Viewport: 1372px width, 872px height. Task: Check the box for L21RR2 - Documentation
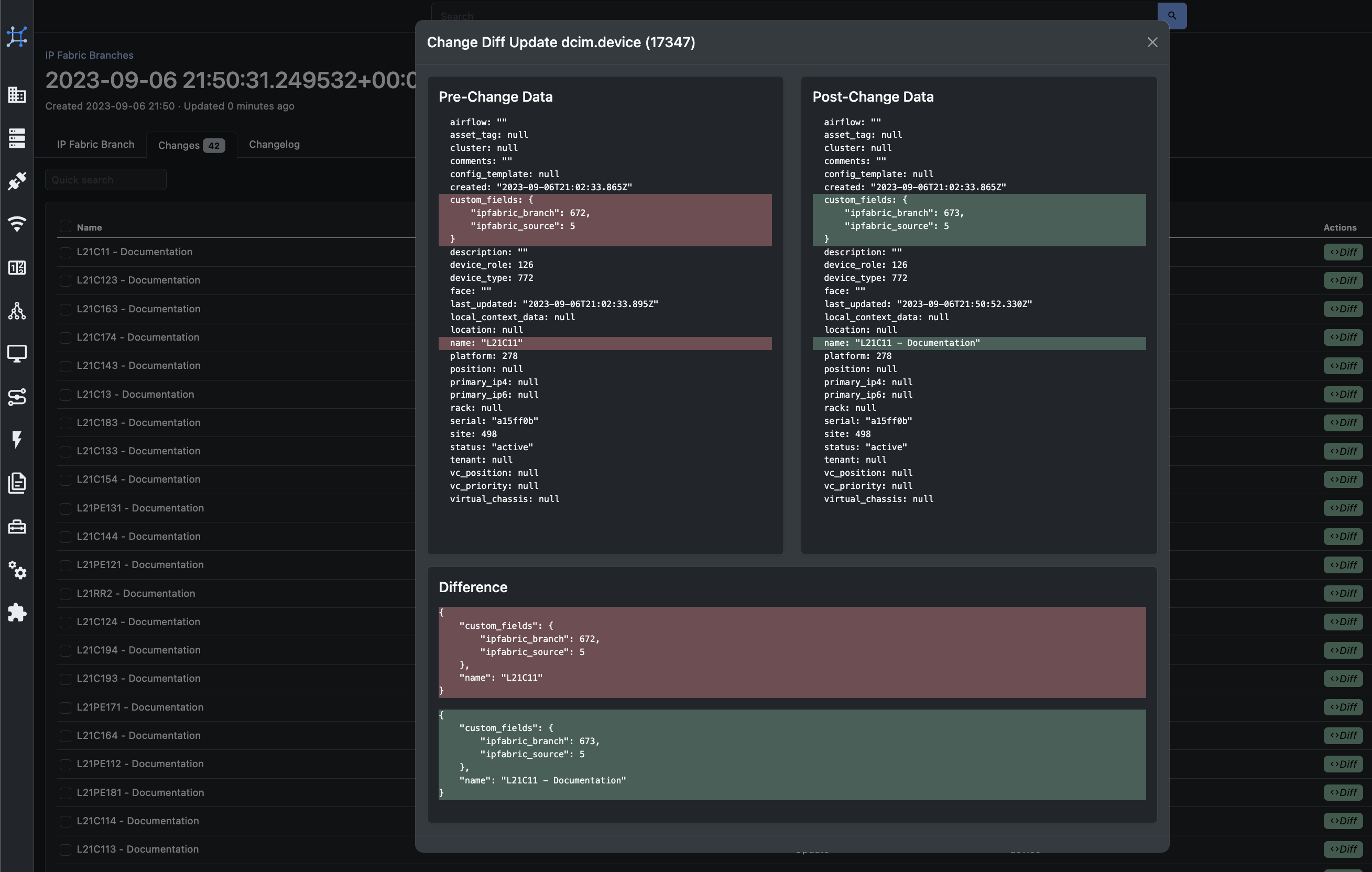pyautogui.click(x=66, y=594)
